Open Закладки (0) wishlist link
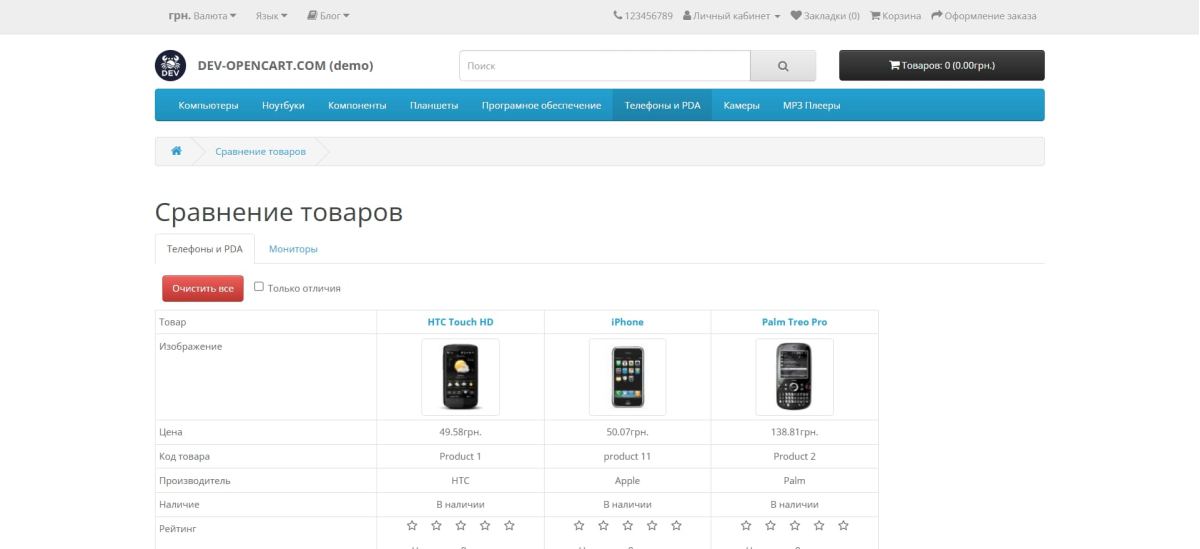Image resolution: width=1200 pixels, height=549 pixels. [x=825, y=16]
